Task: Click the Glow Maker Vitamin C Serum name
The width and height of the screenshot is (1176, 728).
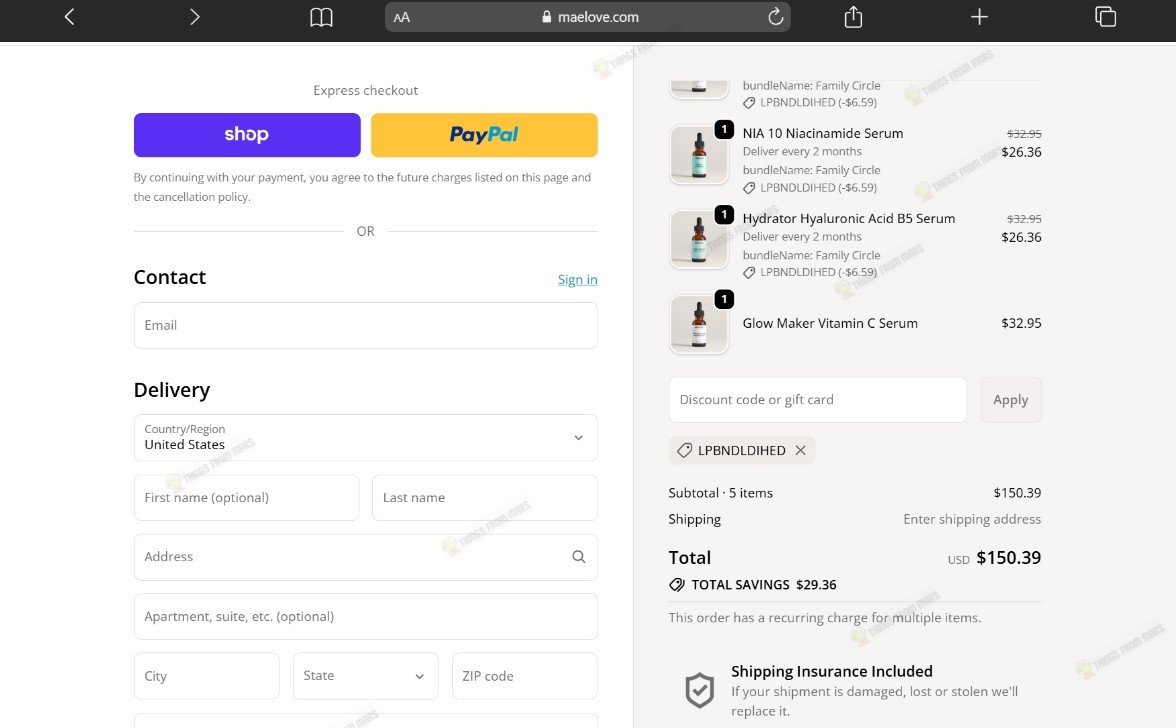Action: (x=830, y=323)
